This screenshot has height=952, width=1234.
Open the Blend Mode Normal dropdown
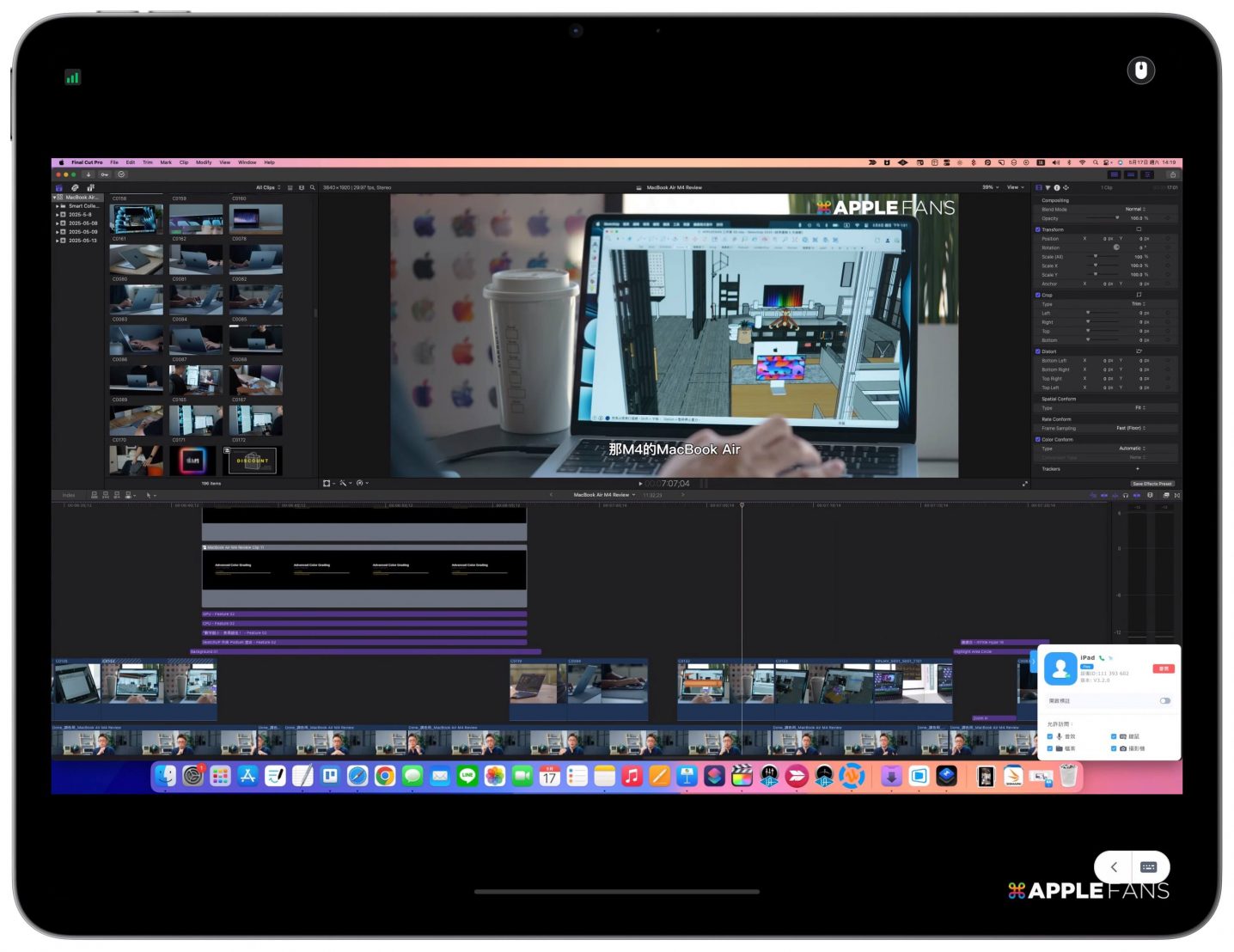click(1135, 209)
